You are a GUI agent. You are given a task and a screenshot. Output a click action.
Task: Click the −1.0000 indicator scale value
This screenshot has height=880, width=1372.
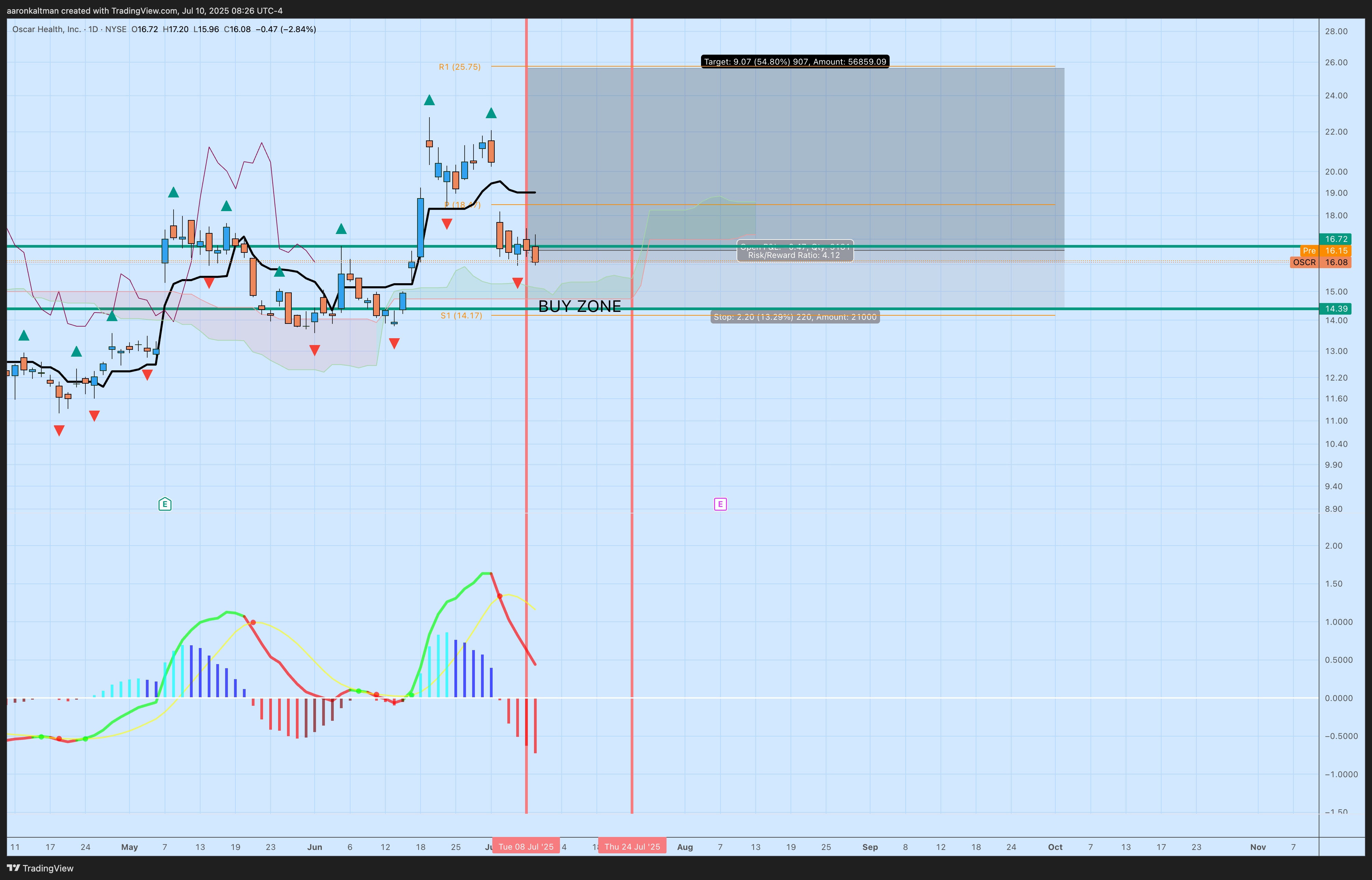coord(1341,774)
